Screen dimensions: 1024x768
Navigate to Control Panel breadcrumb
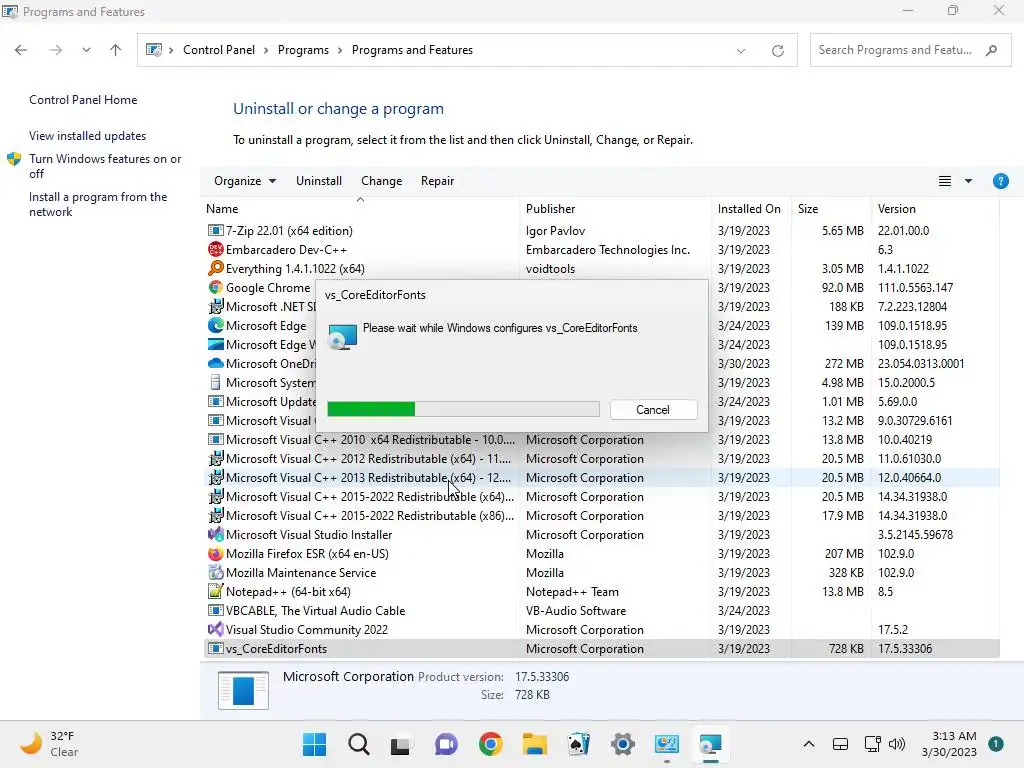pos(219,50)
